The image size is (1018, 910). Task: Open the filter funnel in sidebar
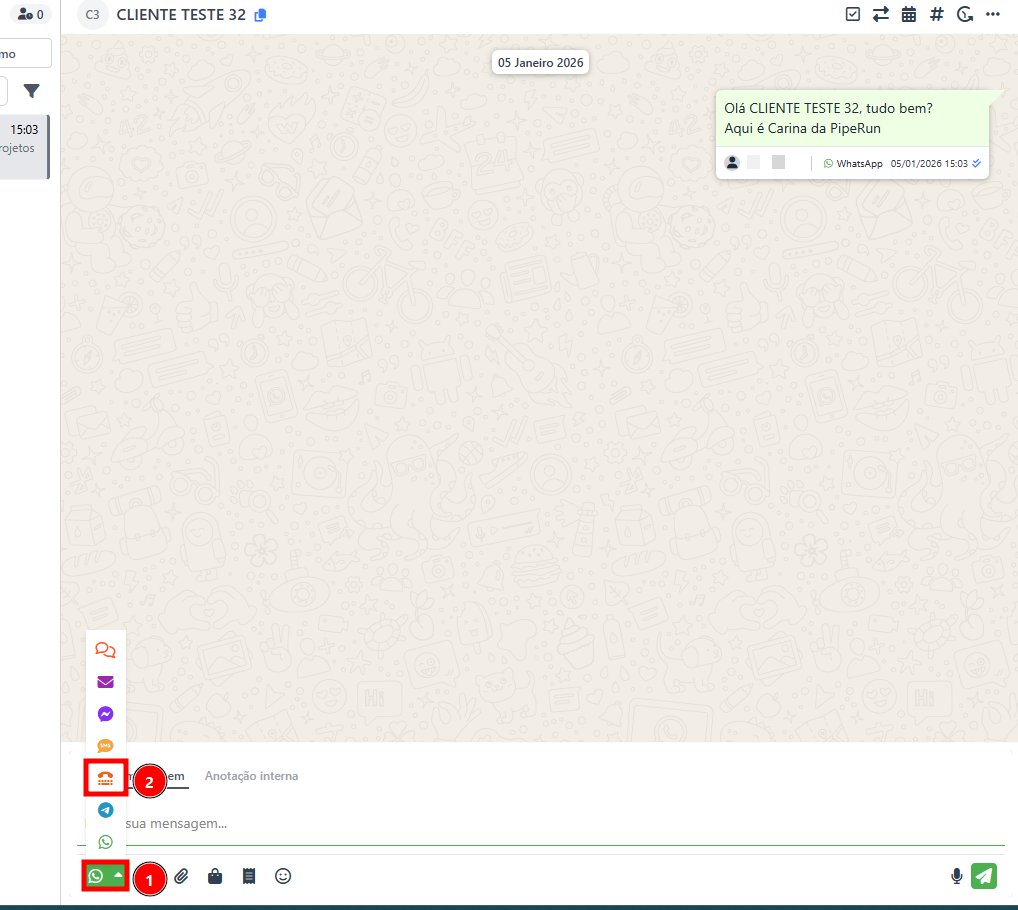point(32,92)
